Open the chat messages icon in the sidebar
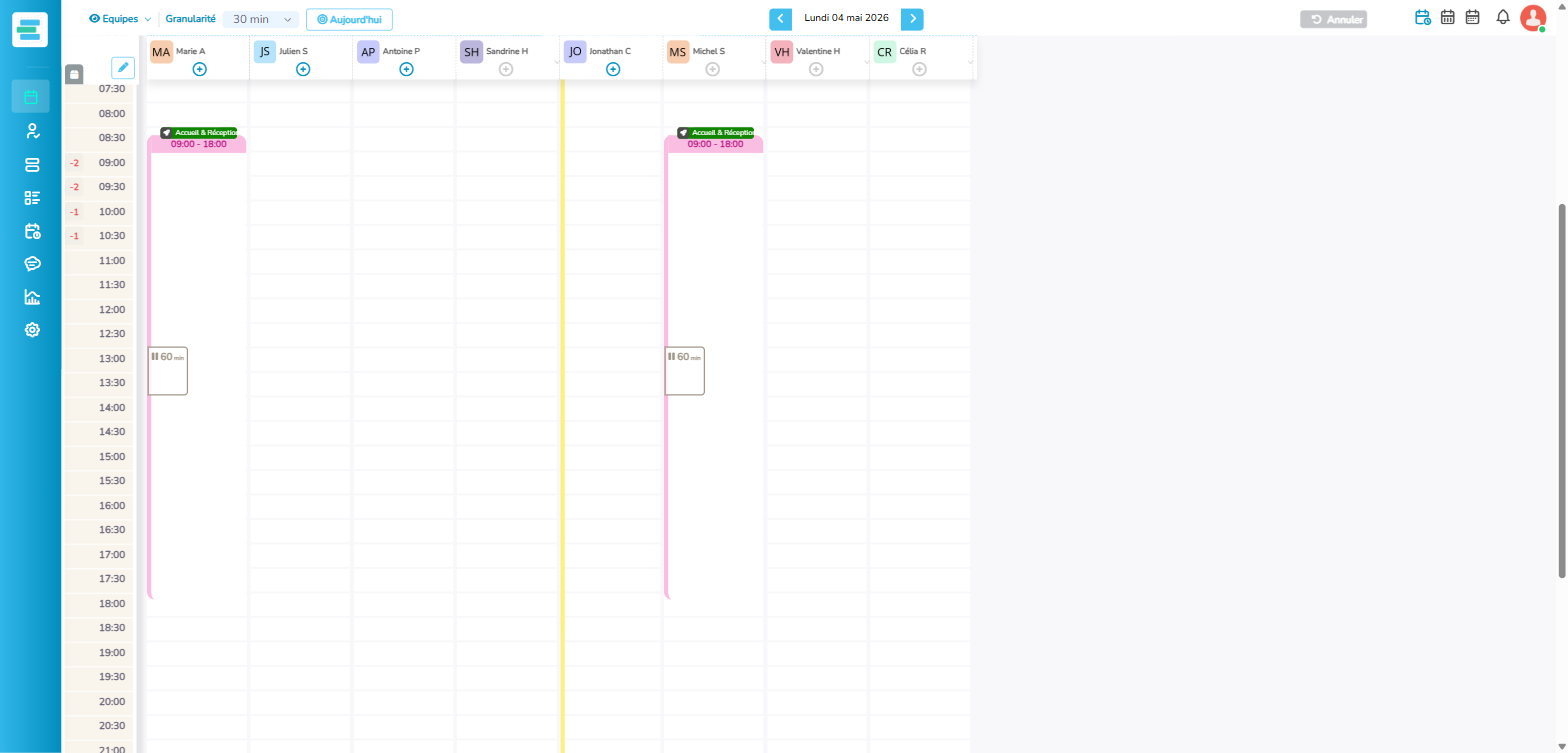The image size is (1568, 753). [x=31, y=264]
